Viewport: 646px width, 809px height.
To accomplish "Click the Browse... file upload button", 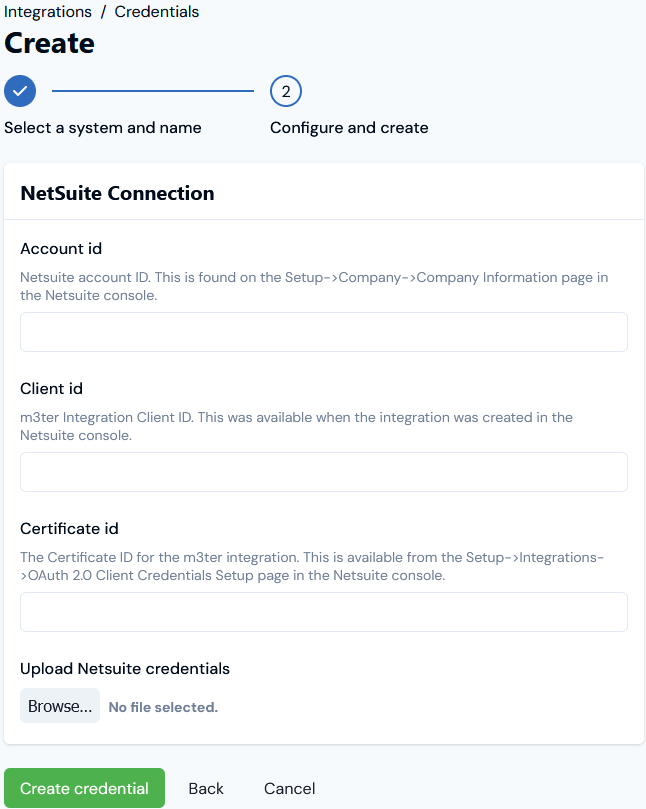I will (x=60, y=706).
